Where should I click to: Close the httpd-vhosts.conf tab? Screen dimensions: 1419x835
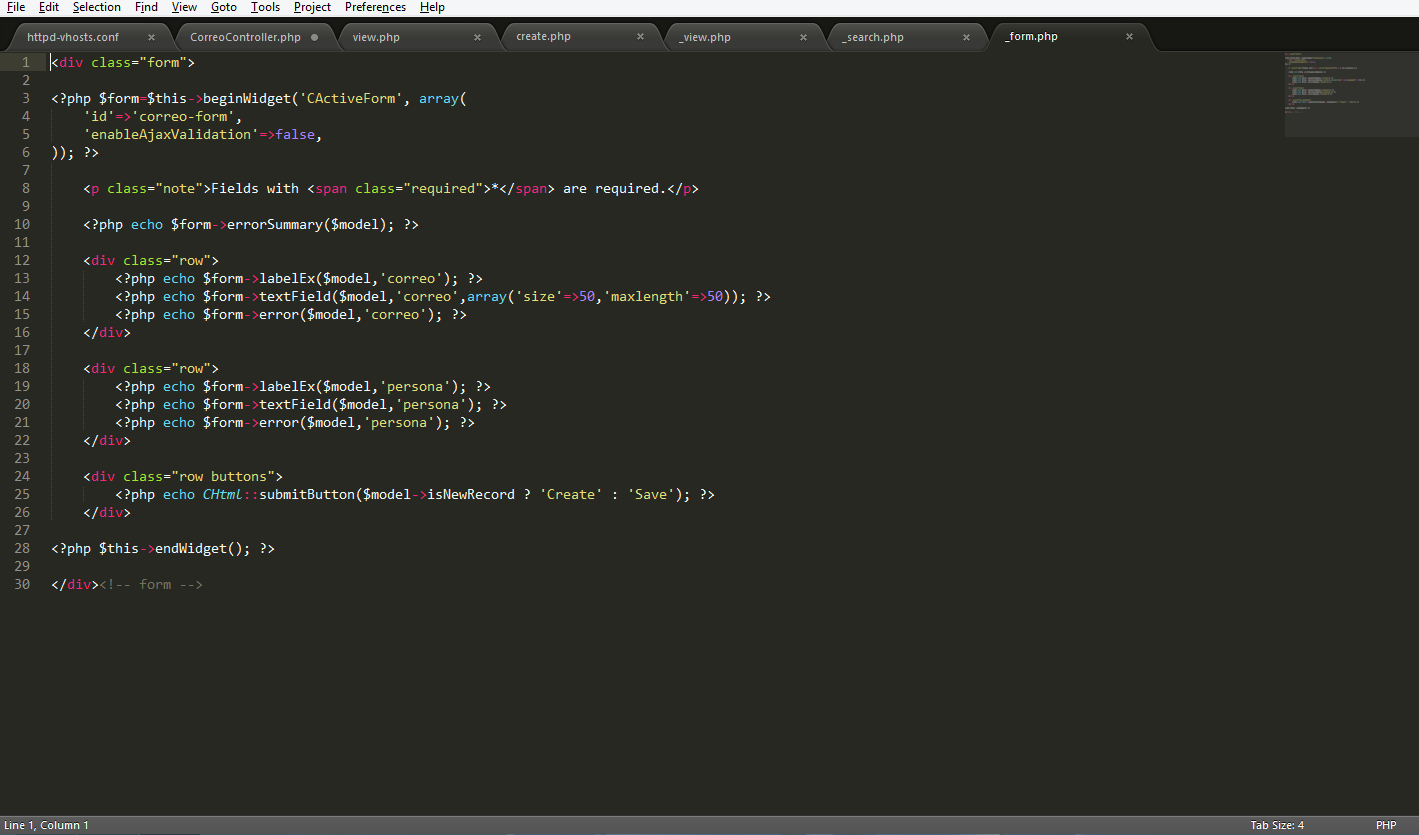pyautogui.click(x=153, y=36)
